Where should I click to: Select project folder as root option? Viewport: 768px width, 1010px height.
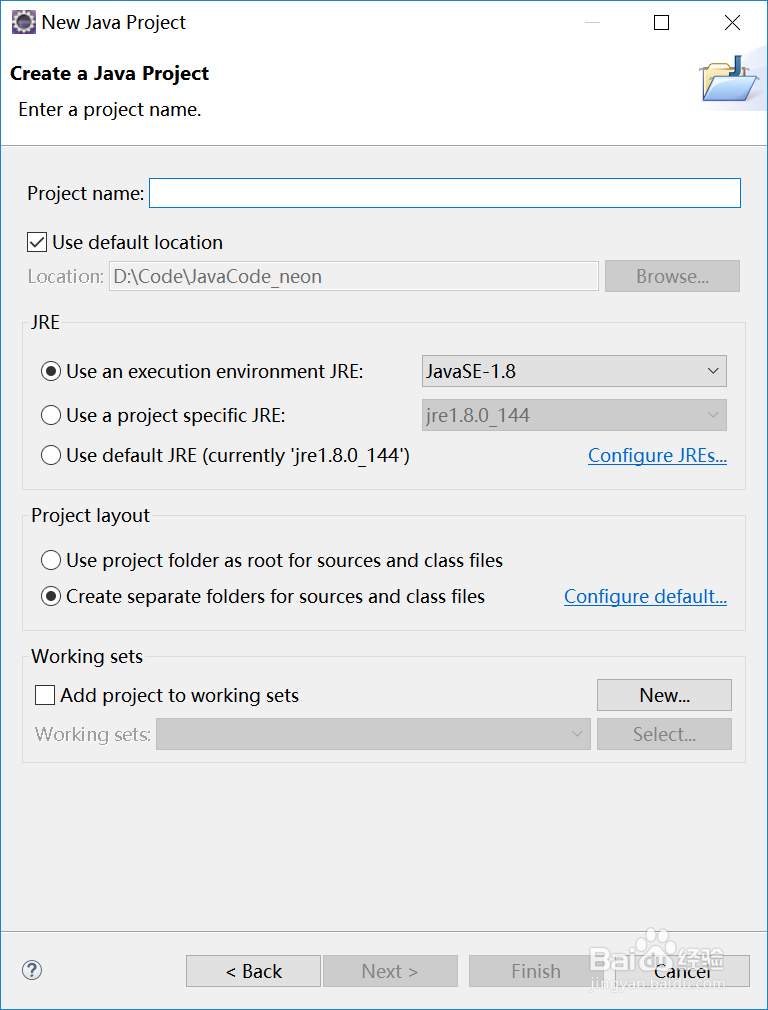tap(51, 560)
